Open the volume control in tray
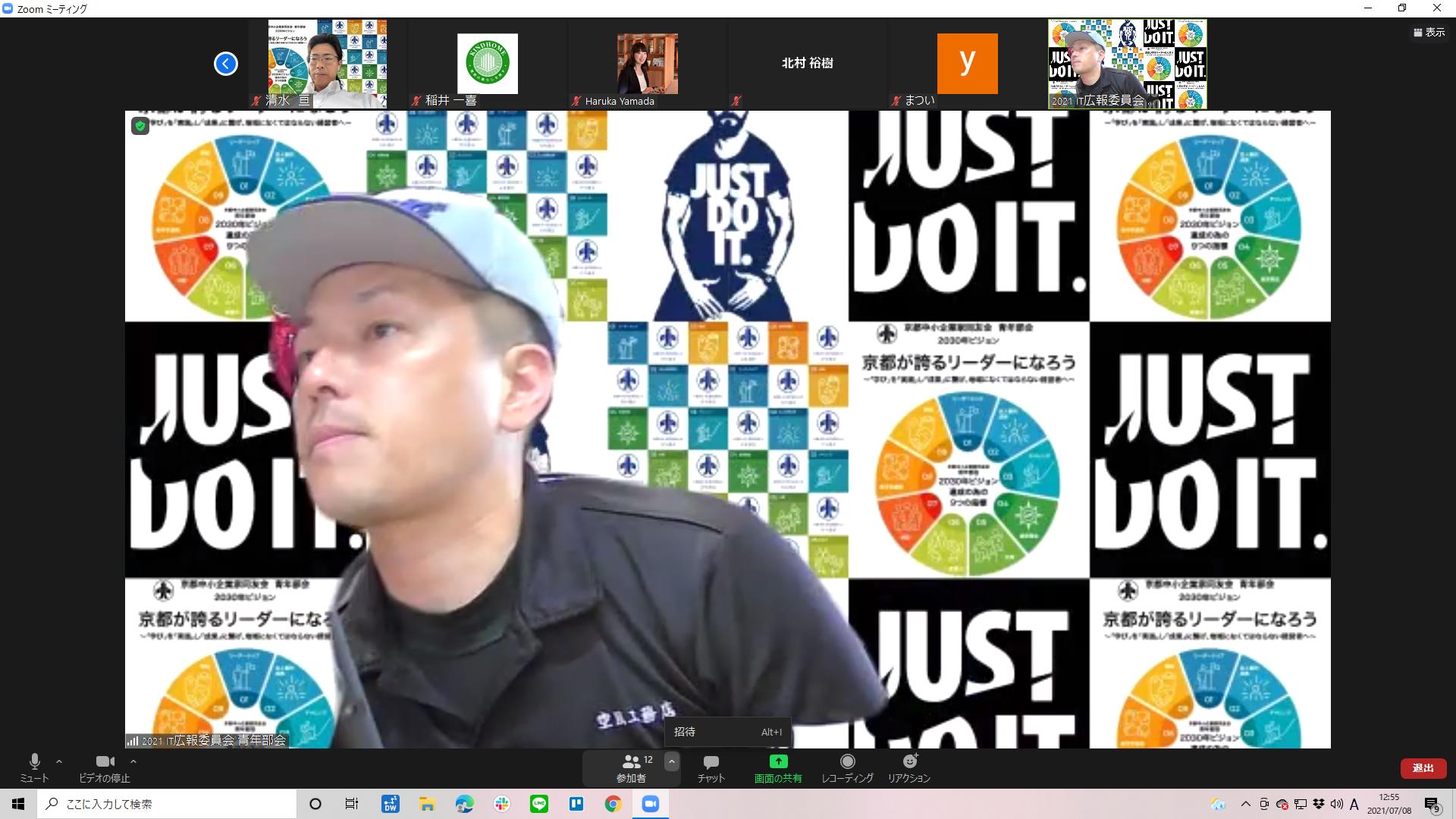Image resolution: width=1456 pixels, height=819 pixels. (x=1337, y=804)
